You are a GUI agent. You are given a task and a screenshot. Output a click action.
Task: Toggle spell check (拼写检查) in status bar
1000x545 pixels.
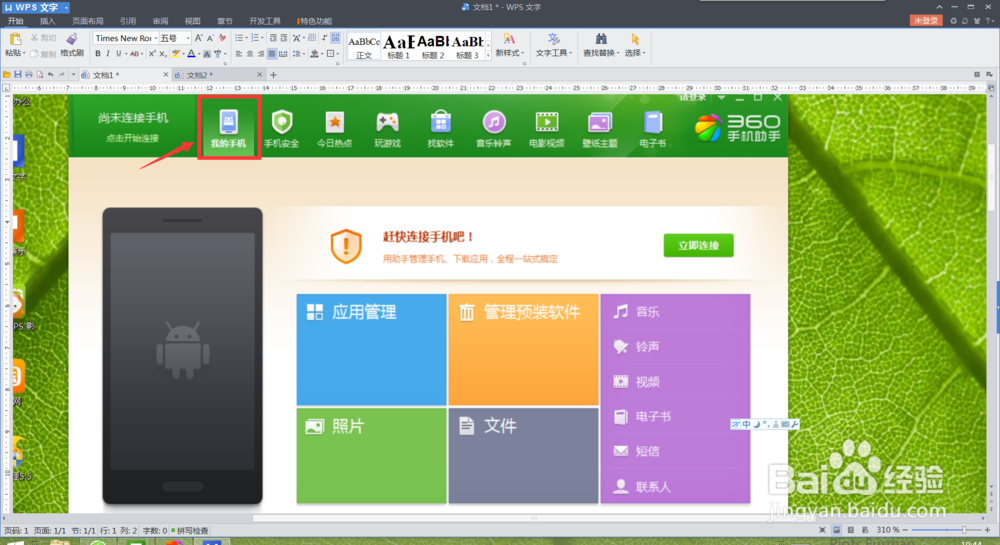coord(189,530)
